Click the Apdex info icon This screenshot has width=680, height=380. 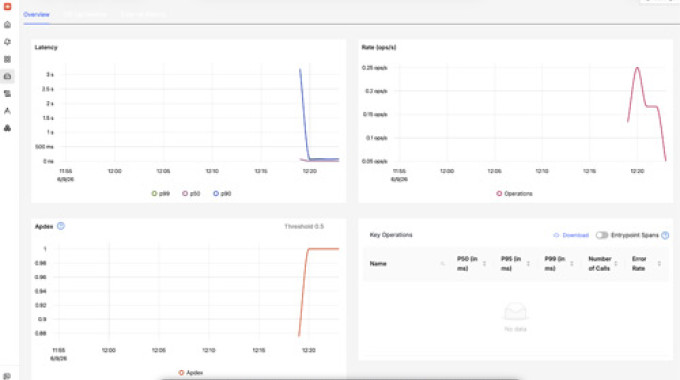coord(61,226)
